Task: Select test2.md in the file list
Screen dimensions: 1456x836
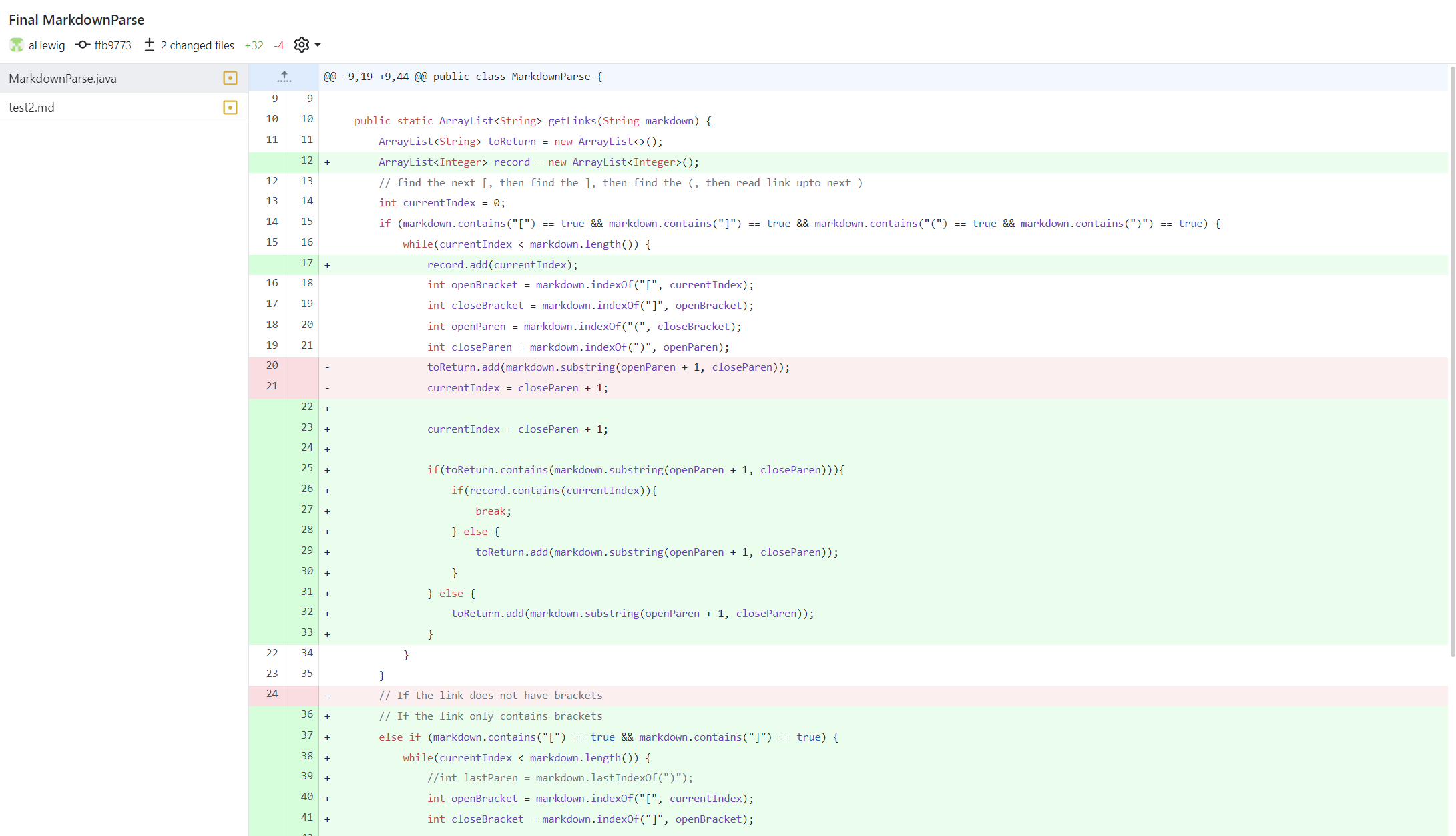Action: point(31,108)
